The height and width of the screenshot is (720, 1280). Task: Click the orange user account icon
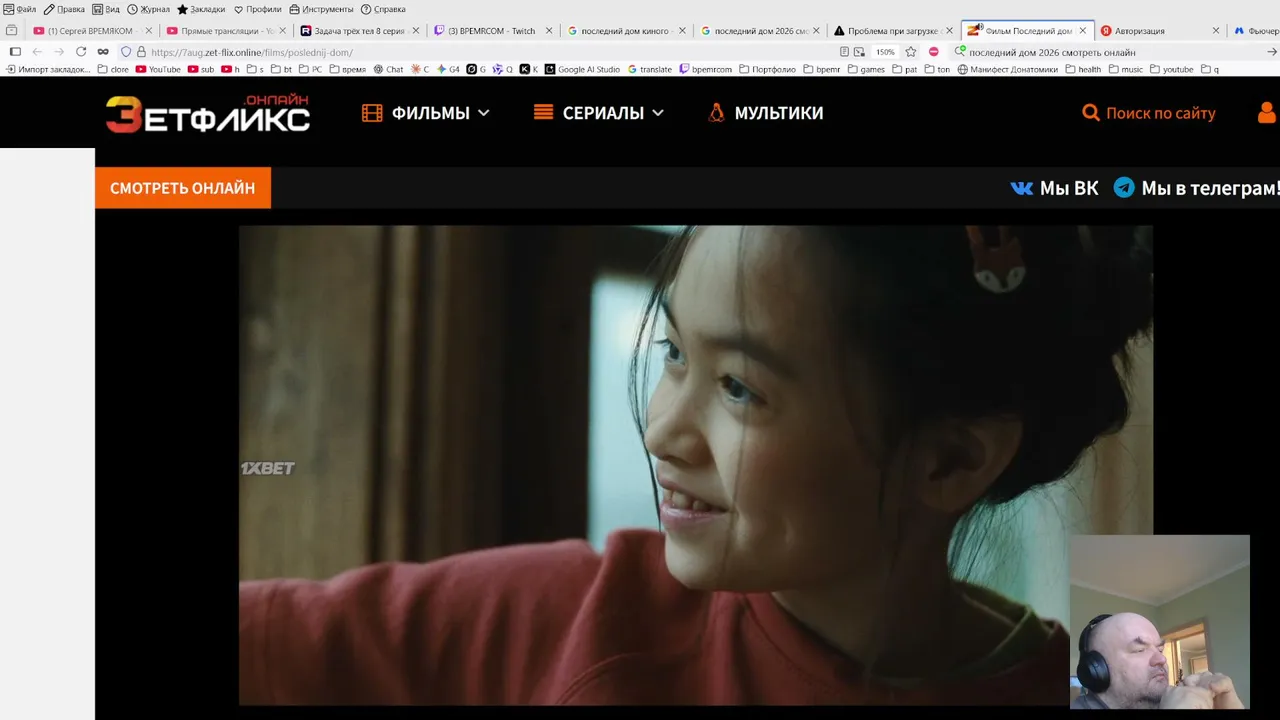(x=1267, y=113)
